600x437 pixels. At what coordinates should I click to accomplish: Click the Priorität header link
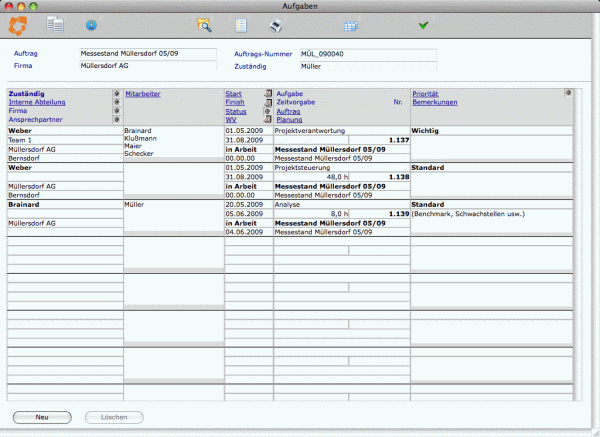(425, 94)
